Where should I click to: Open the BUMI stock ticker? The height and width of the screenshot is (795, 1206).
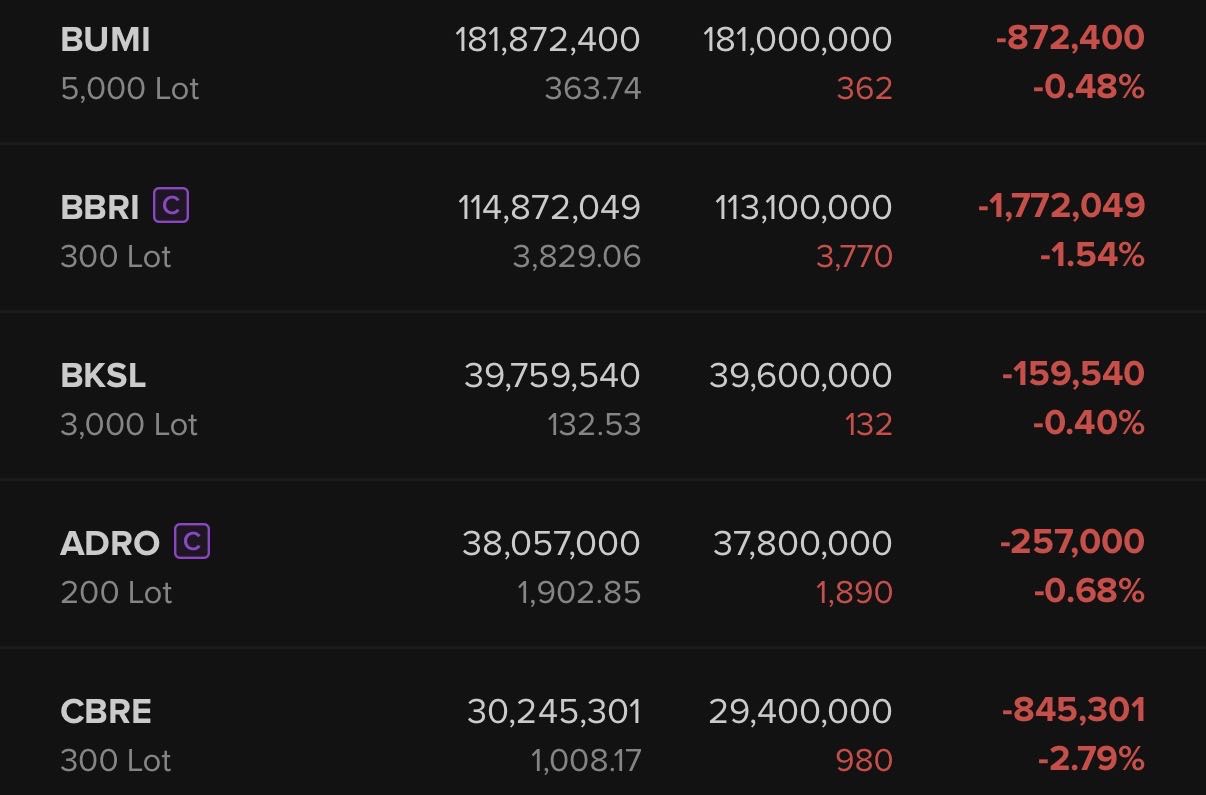pos(105,40)
